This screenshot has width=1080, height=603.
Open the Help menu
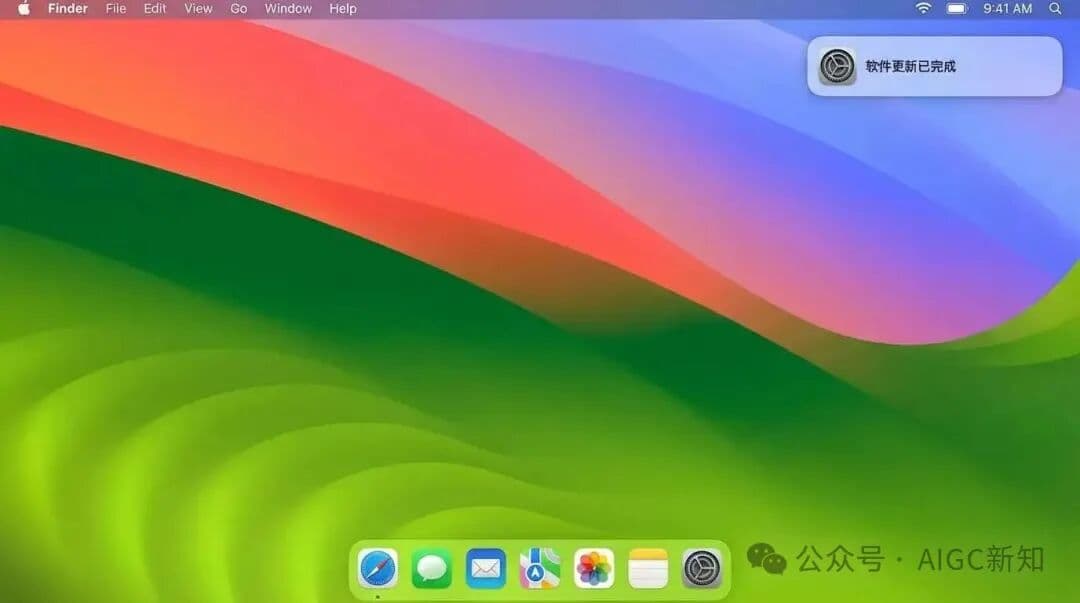click(x=342, y=8)
